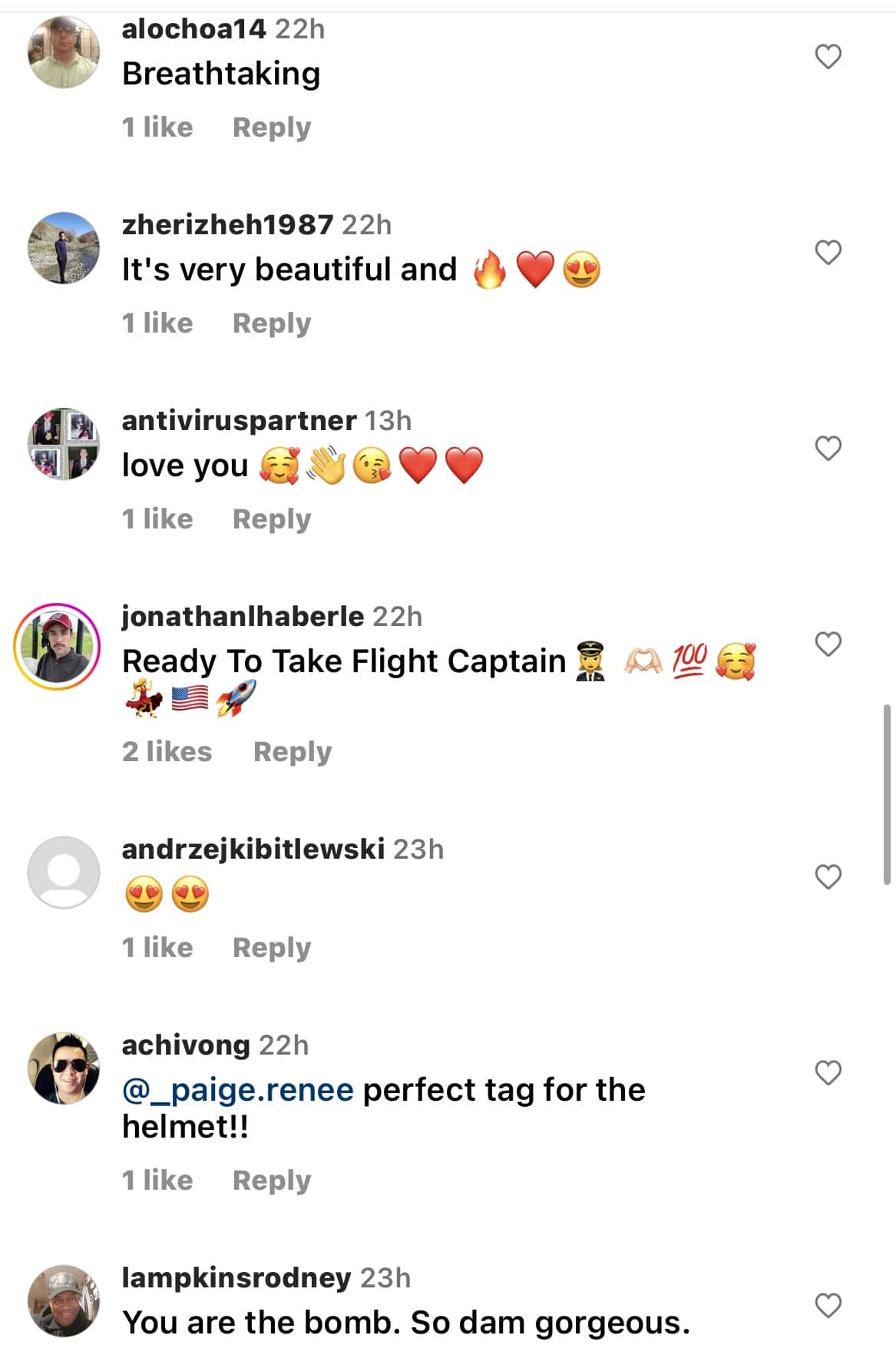The height and width of the screenshot is (1355, 896).
Task: Show who liked antiviruspartner's comment
Action: [x=157, y=519]
